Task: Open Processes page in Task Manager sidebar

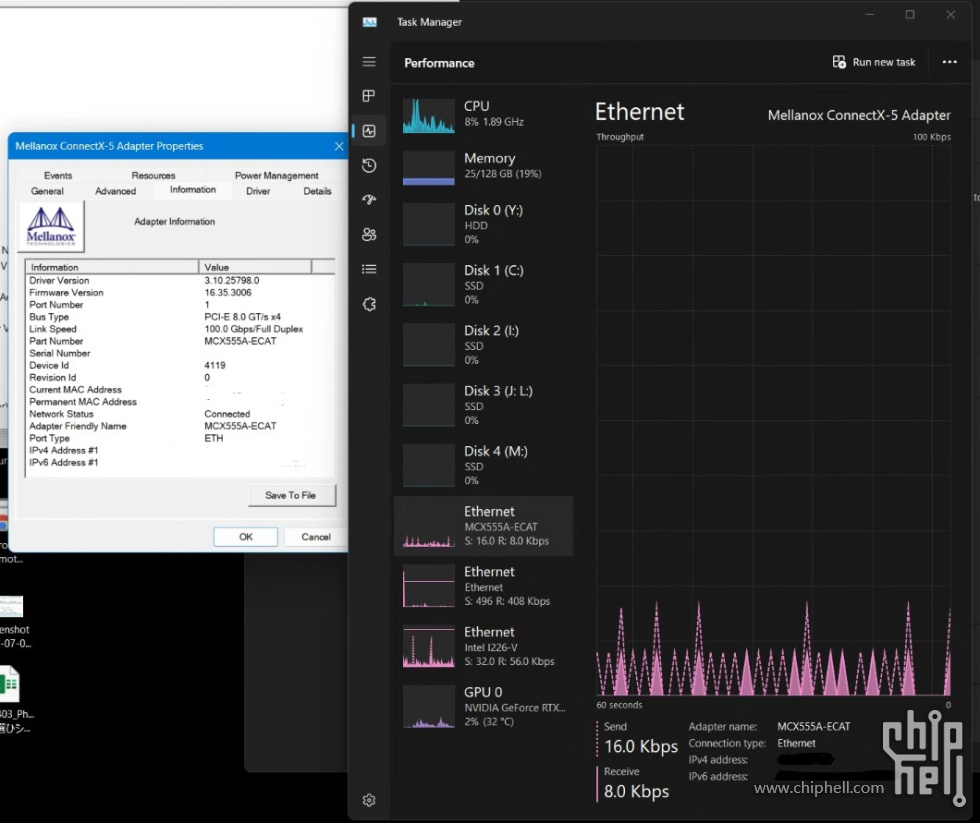Action: [x=369, y=96]
